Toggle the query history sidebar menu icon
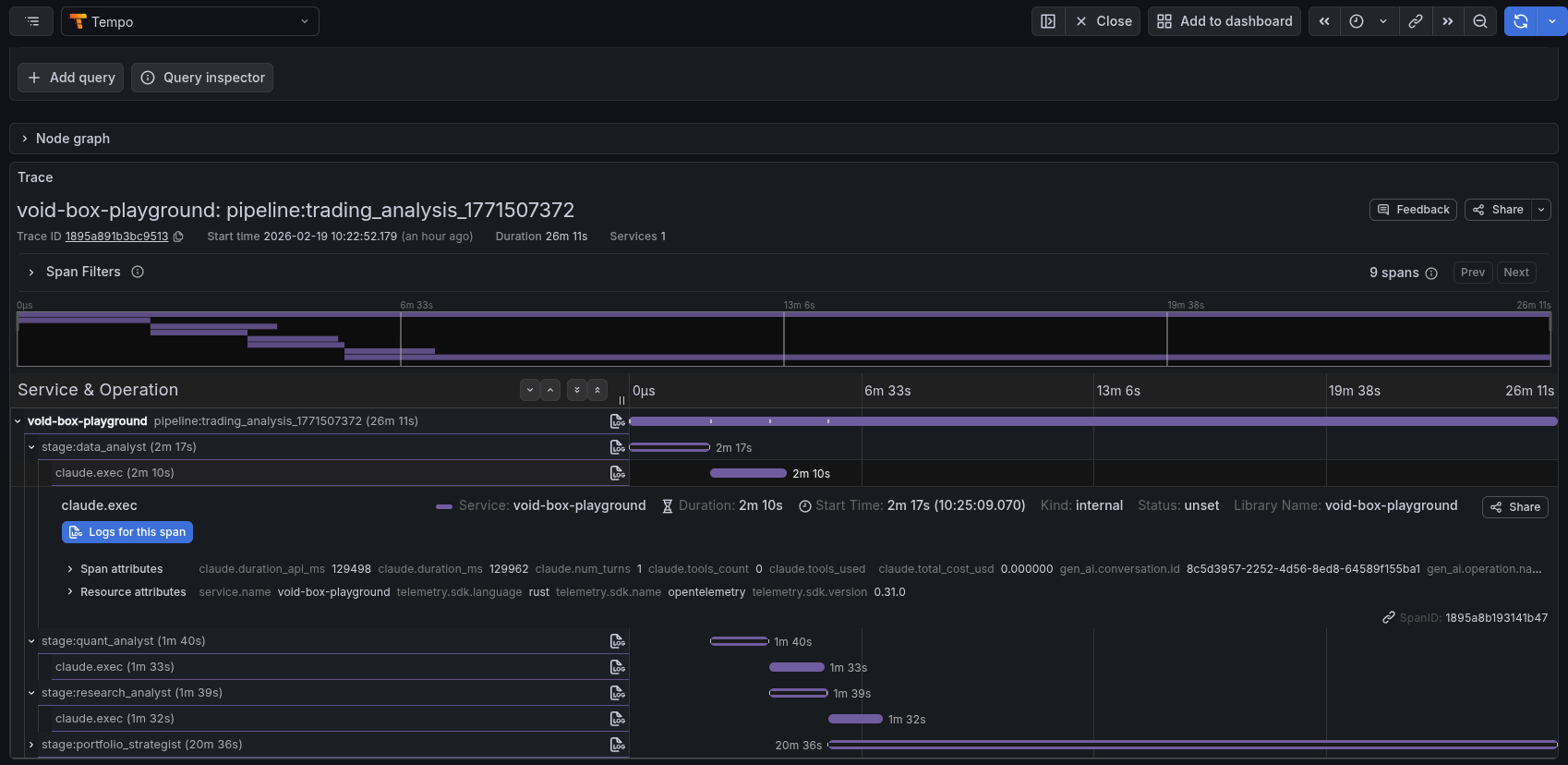 [32, 21]
